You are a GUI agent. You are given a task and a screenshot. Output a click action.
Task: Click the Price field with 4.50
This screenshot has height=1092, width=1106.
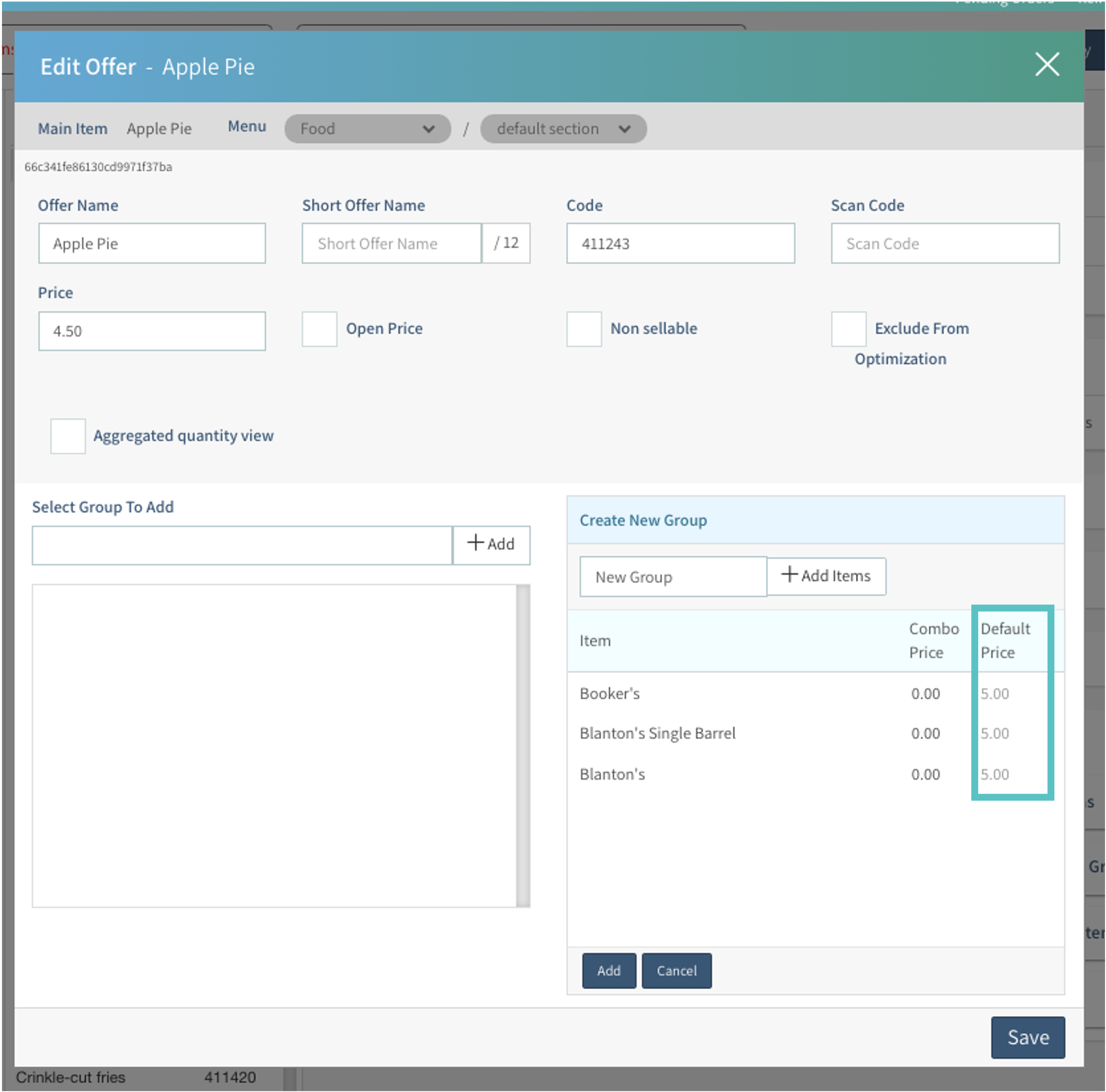tap(152, 331)
